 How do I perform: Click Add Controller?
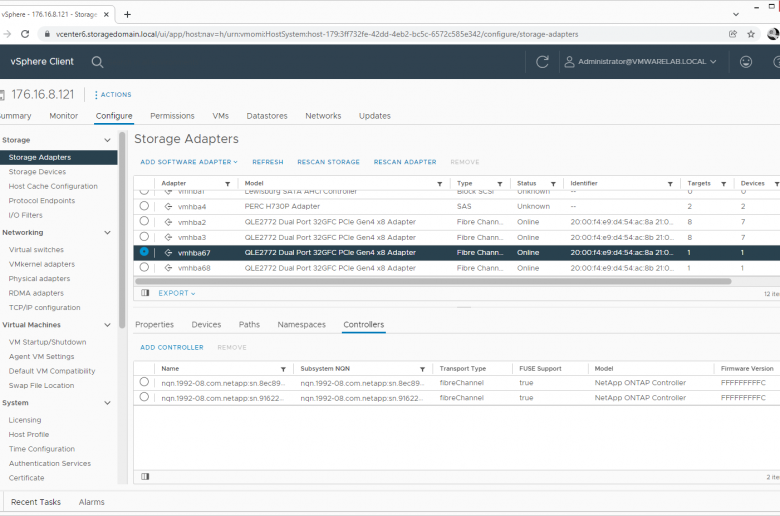[x=172, y=347]
